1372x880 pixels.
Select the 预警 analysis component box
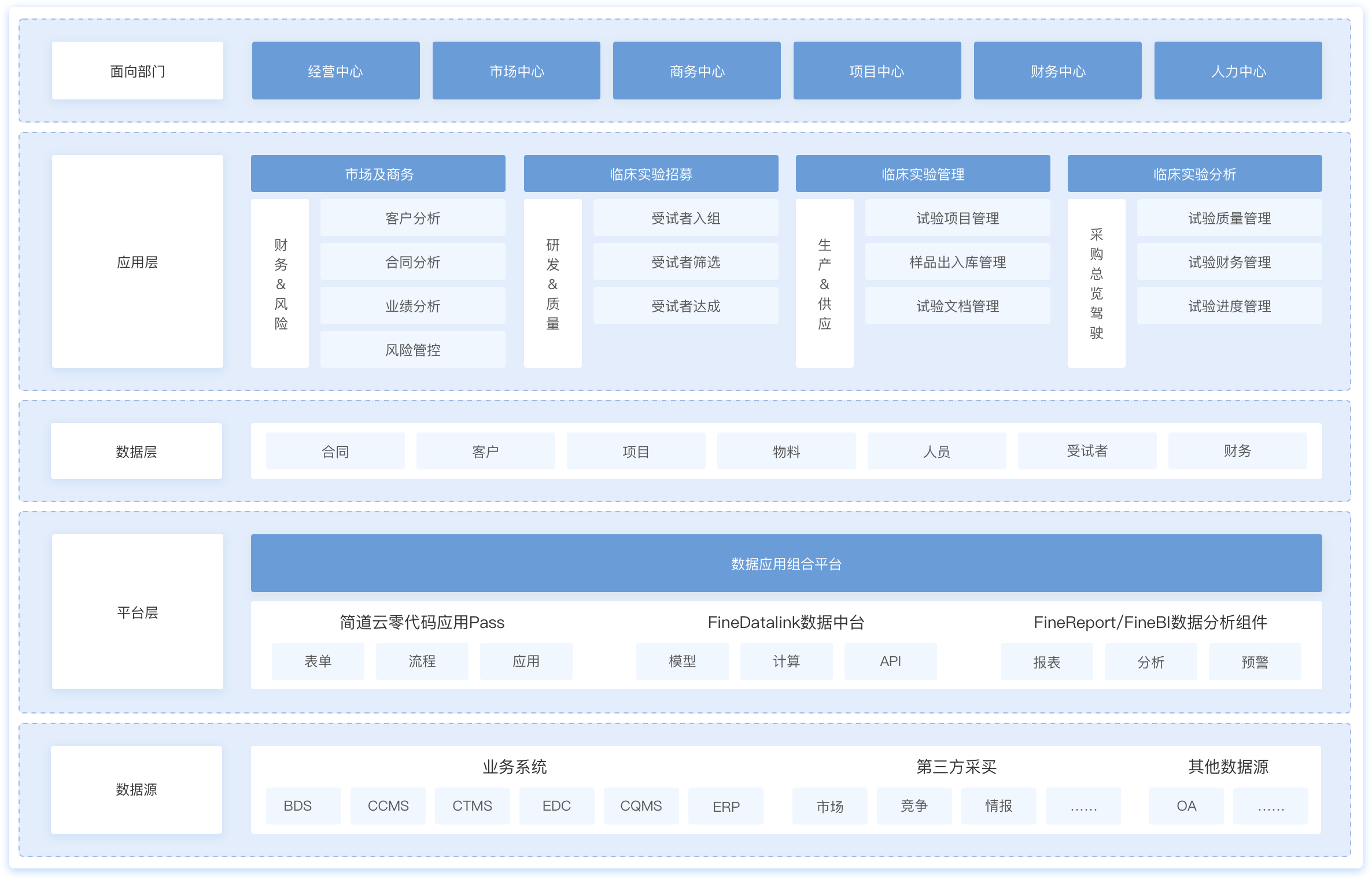point(1255,661)
